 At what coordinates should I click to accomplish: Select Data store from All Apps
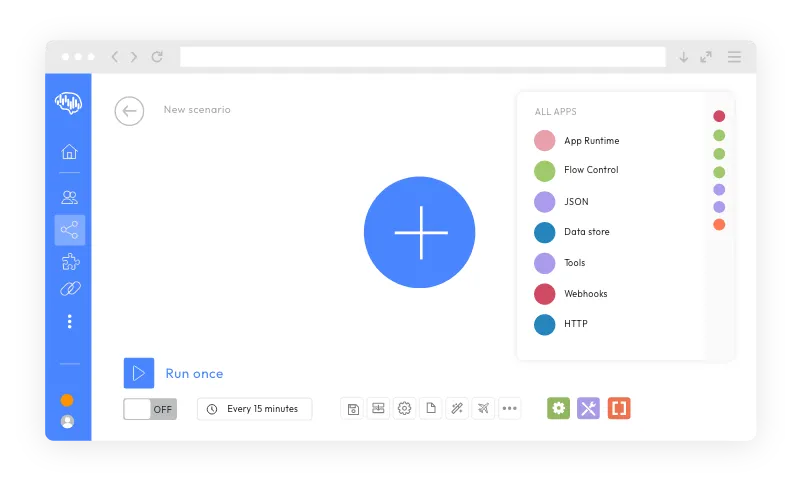coord(572,232)
